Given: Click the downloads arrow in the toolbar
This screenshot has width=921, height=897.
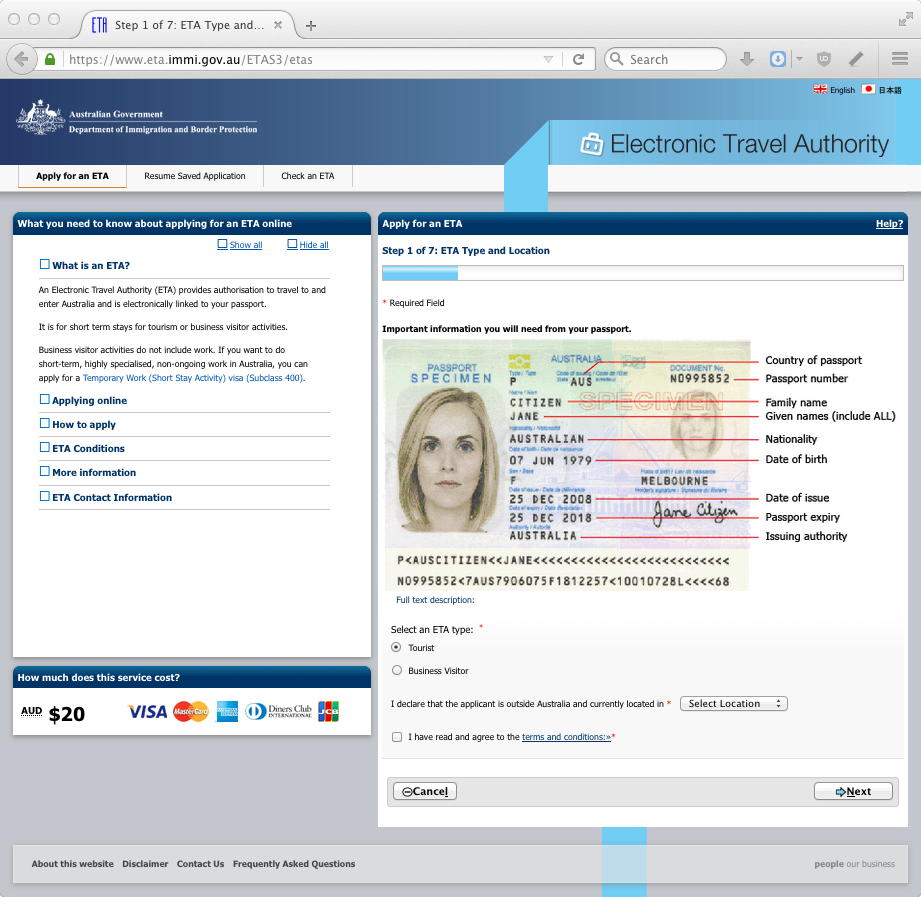Looking at the screenshot, I should [747, 59].
